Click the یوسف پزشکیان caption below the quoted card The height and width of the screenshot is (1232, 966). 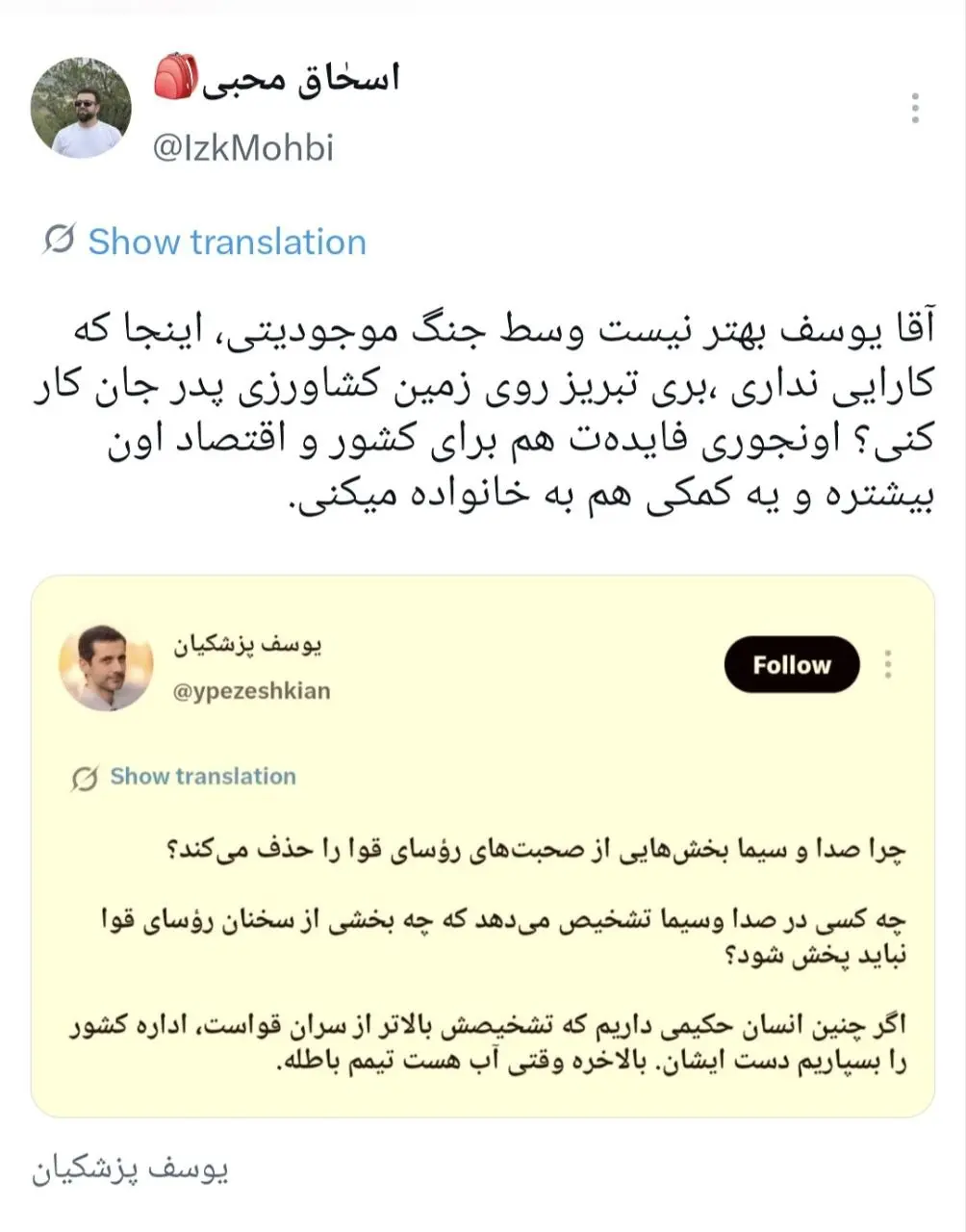click(131, 1170)
